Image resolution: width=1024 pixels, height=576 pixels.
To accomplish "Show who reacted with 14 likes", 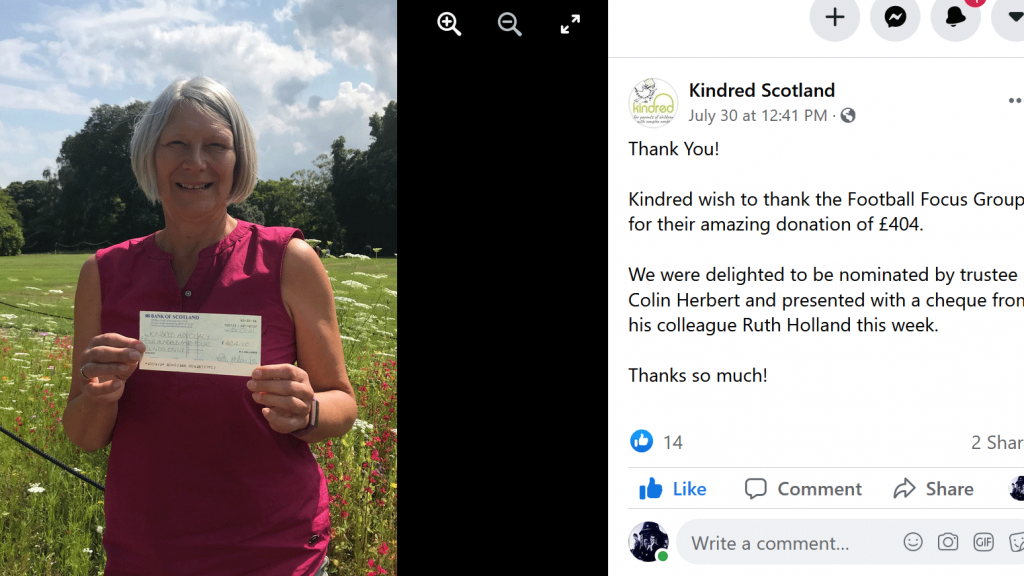I will pyautogui.click(x=657, y=442).
